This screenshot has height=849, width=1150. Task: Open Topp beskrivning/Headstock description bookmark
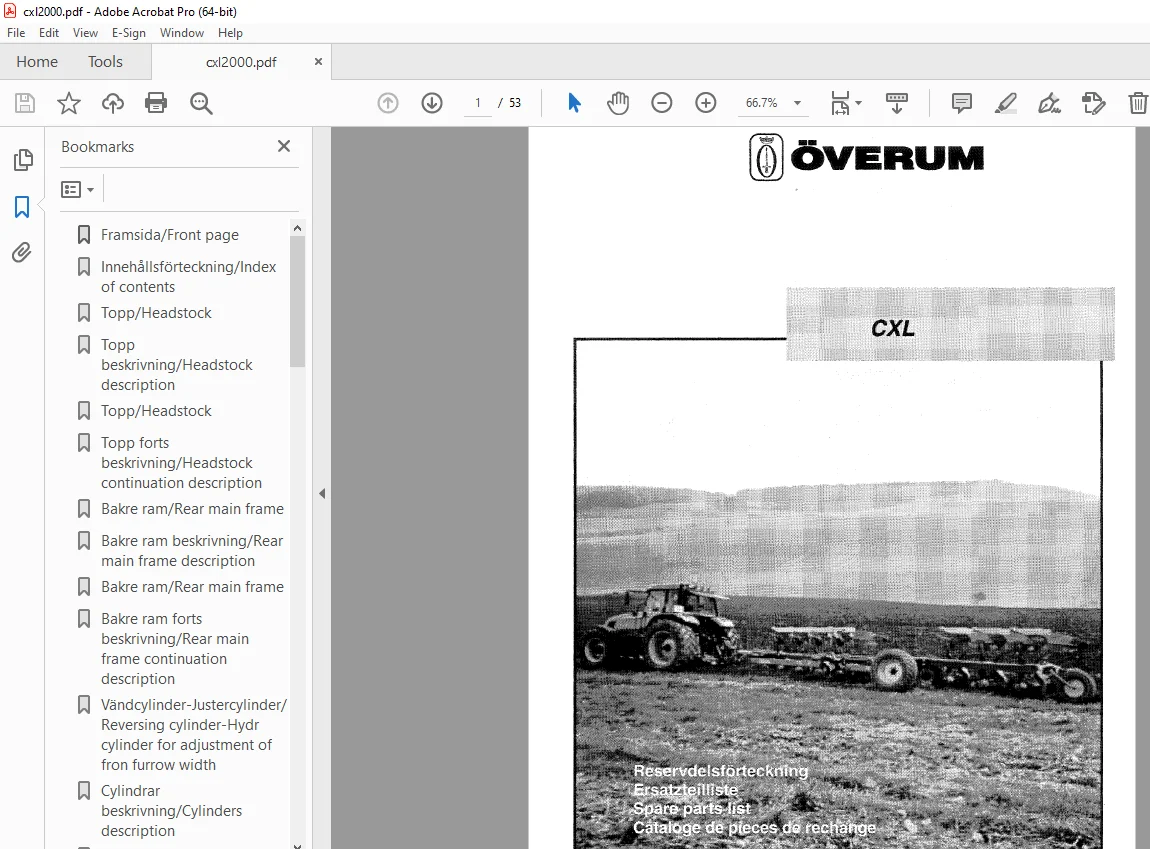(177, 364)
